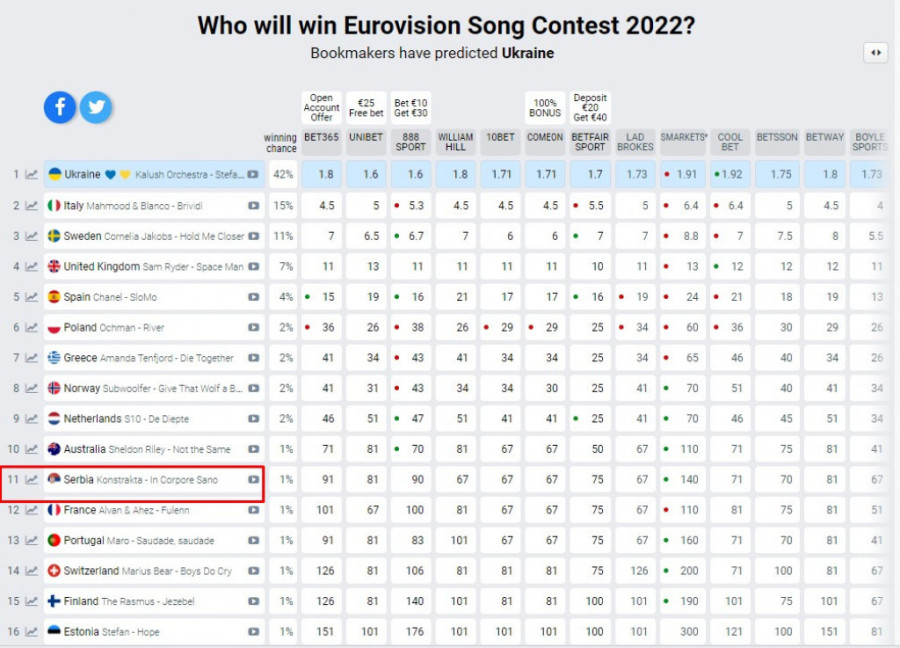Play Estonia's Stefan - Hope video

253,632
